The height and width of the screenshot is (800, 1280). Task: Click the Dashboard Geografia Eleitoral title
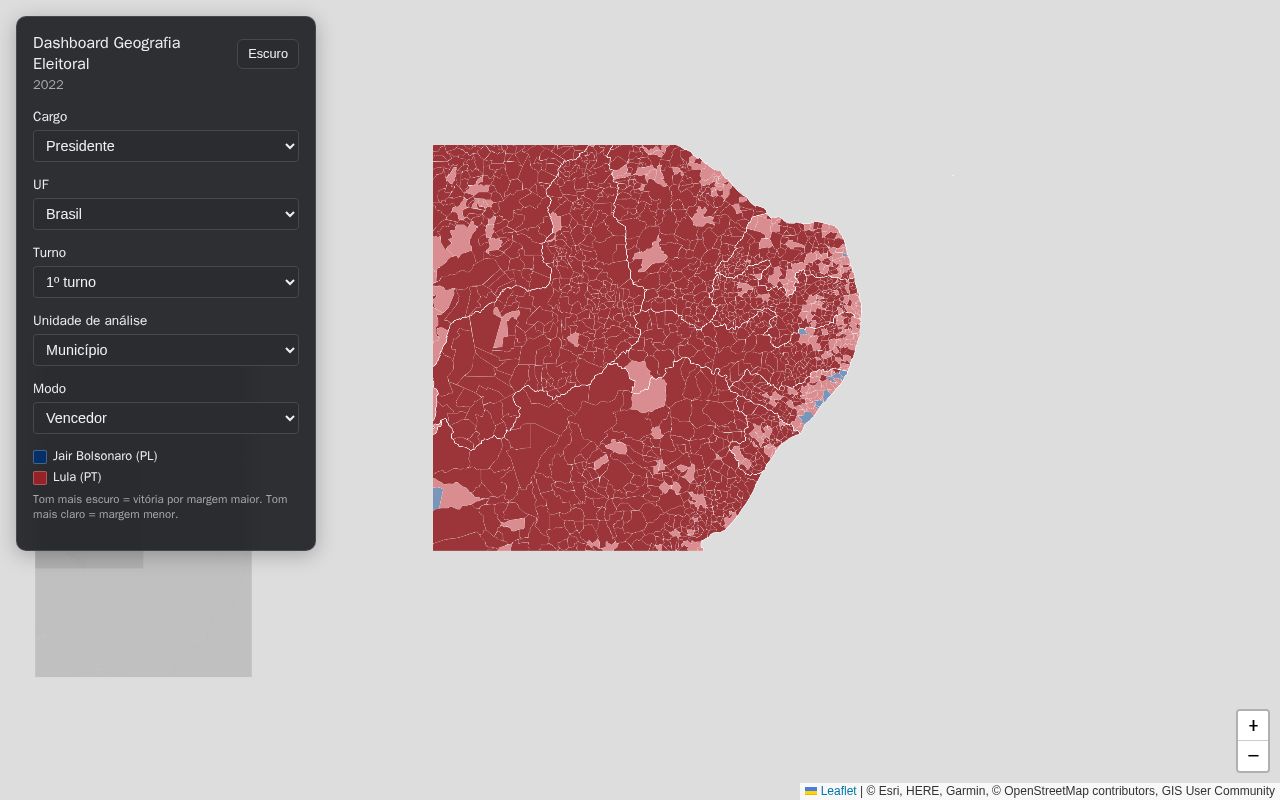107,53
